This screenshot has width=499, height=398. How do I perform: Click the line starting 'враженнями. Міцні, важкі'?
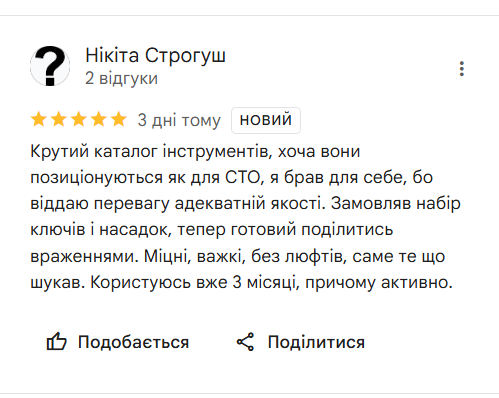(x=238, y=256)
